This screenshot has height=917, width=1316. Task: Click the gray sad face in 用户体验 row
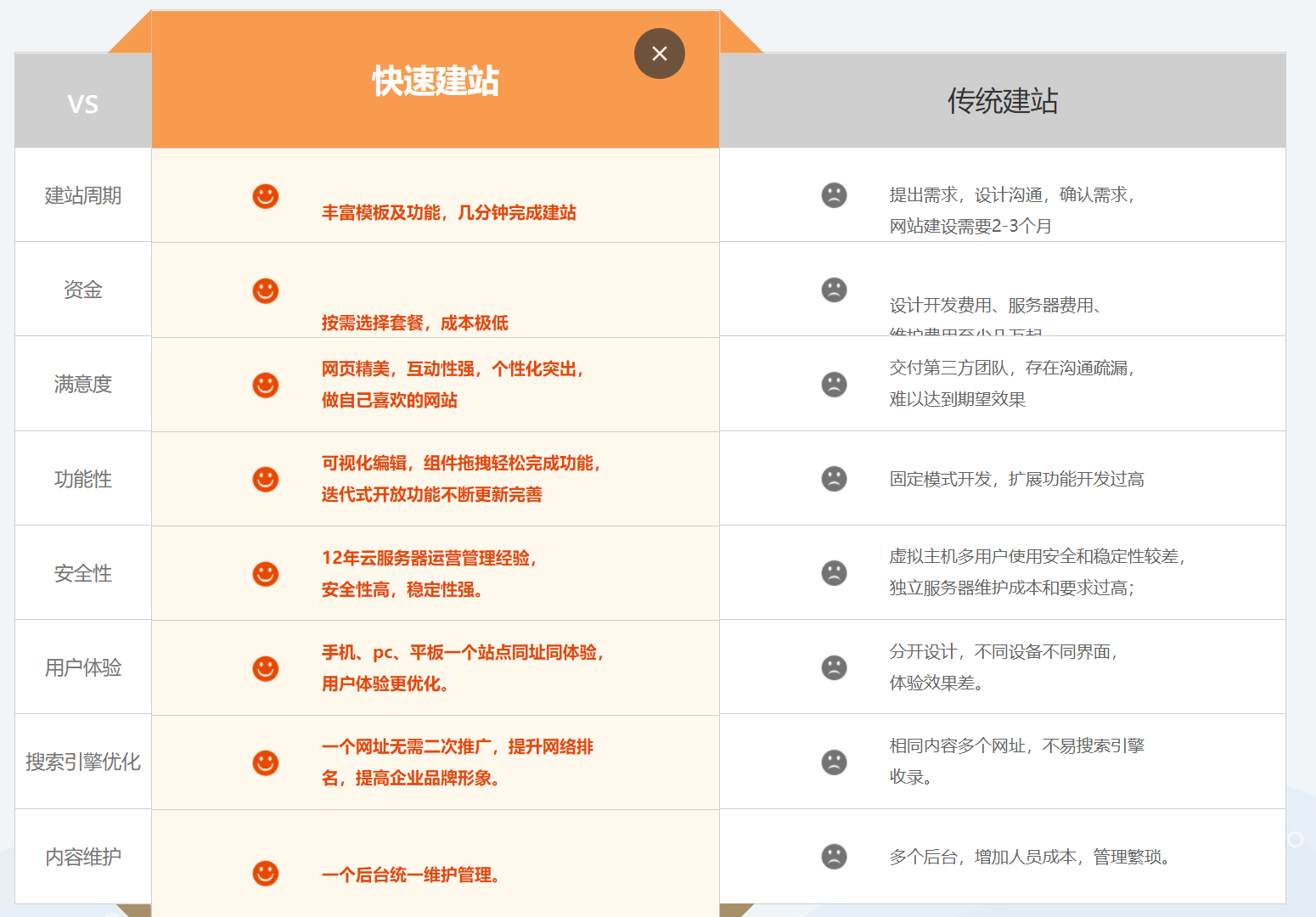tap(834, 667)
